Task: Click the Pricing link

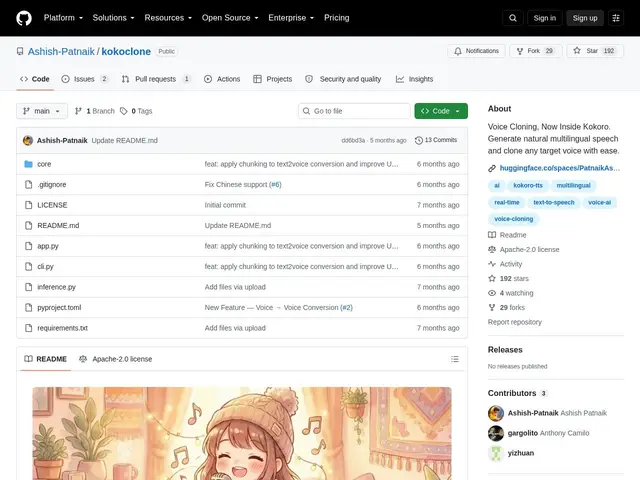Action: (x=337, y=18)
